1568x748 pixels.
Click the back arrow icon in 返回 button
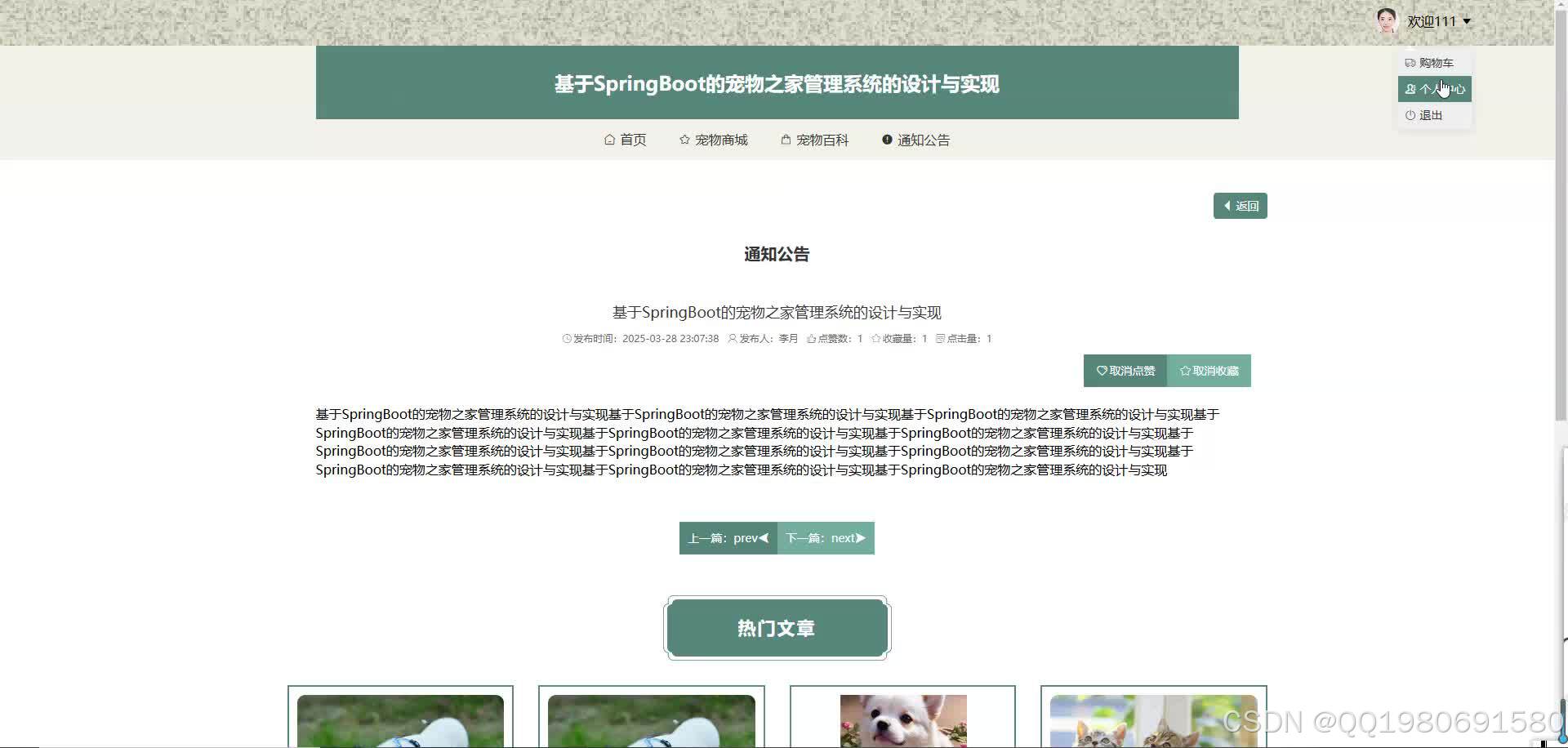click(1229, 206)
